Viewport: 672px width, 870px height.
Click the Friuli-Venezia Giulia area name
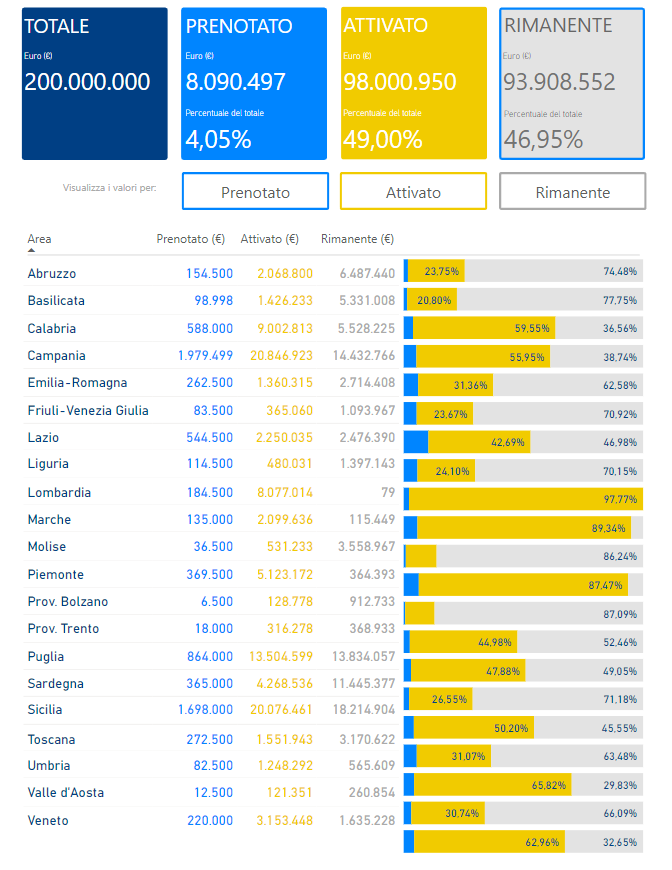click(88, 411)
